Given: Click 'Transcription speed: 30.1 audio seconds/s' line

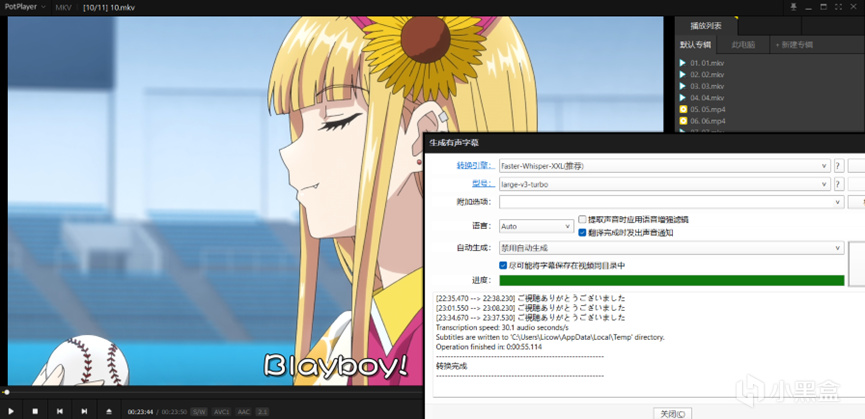Looking at the screenshot, I should pyautogui.click(x=501, y=327).
